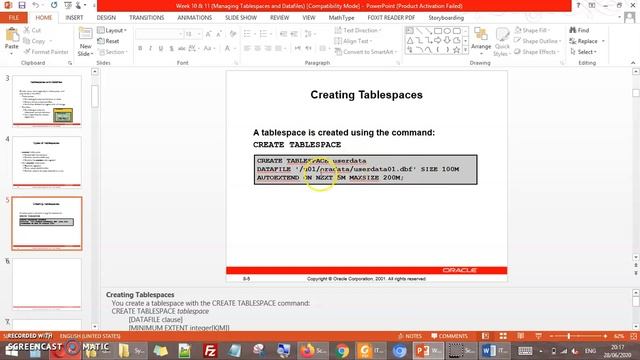This screenshot has height=360, width=640.
Task: Toggle bold formatting
Action: (x=140, y=49)
